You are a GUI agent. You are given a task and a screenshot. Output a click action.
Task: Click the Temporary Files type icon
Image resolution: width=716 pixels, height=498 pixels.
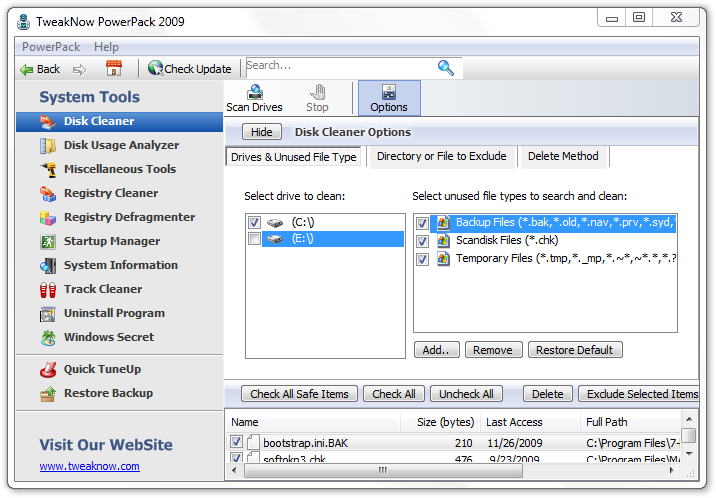tap(442, 259)
